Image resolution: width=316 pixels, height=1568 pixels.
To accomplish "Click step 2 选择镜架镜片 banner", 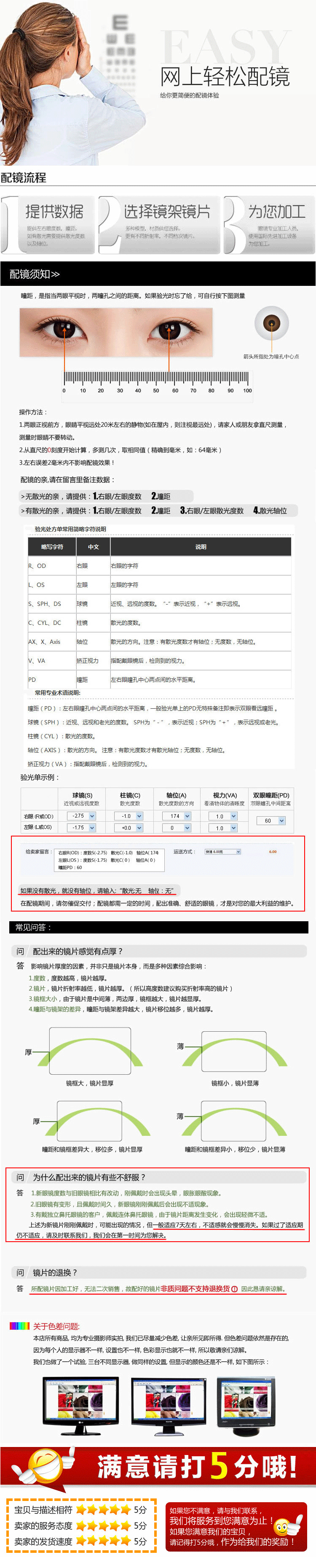I will [160, 225].
